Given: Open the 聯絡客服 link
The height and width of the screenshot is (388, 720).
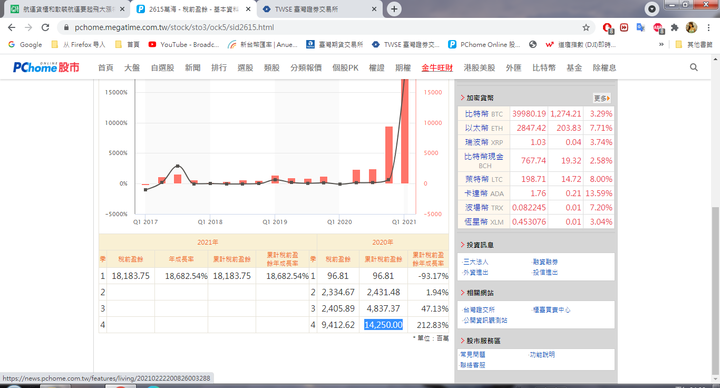Looking at the screenshot, I should coord(472,365).
